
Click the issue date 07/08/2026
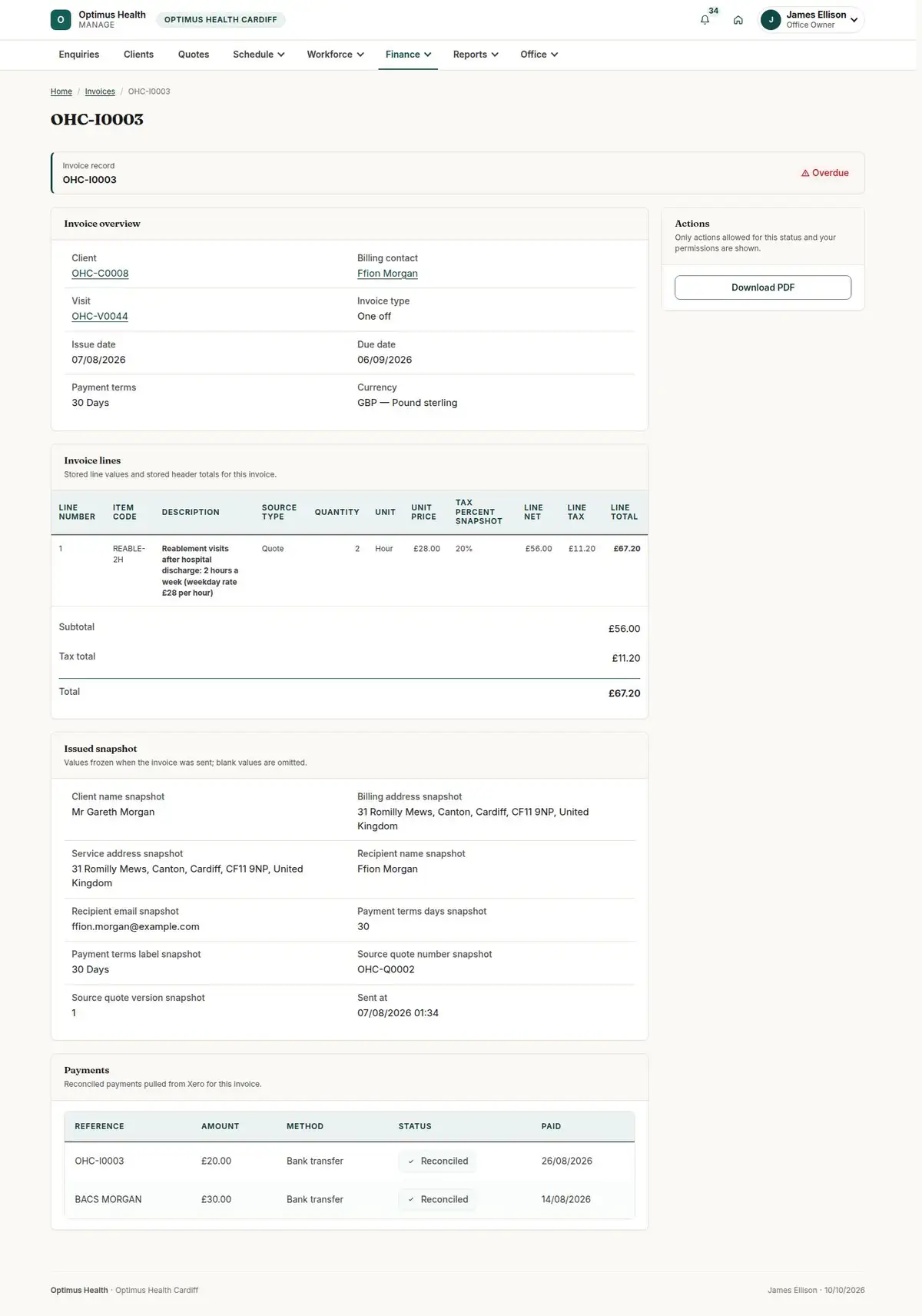click(x=98, y=360)
